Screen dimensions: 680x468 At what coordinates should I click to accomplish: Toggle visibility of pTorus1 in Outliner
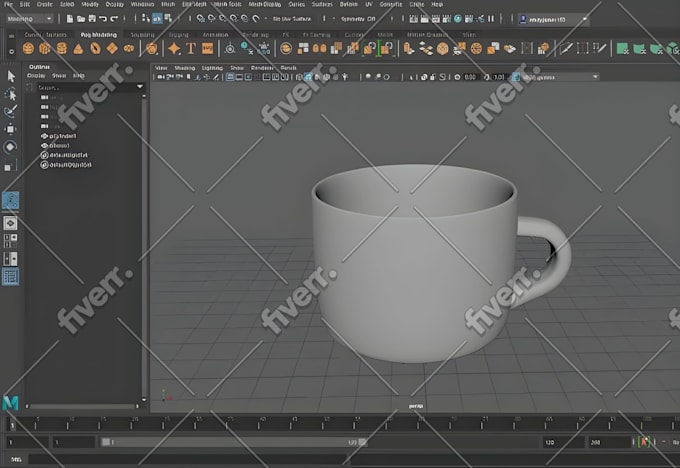(44, 146)
